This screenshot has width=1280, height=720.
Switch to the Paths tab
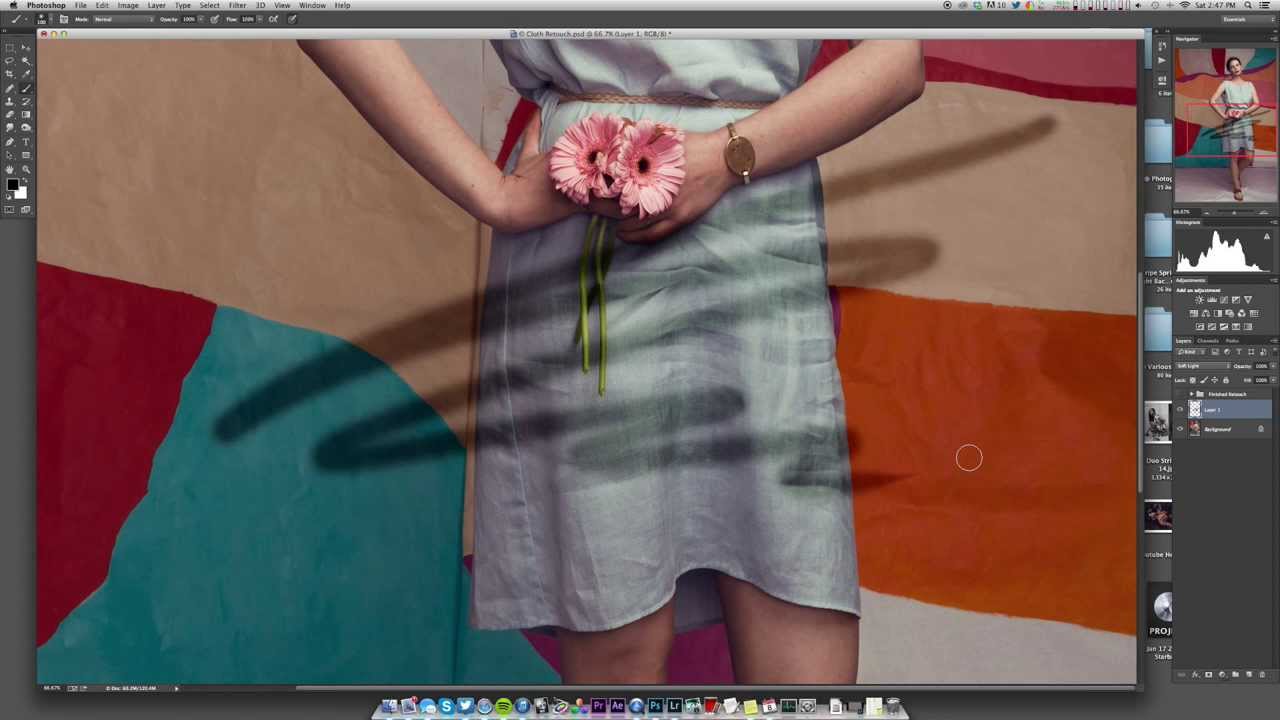click(x=1232, y=341)
